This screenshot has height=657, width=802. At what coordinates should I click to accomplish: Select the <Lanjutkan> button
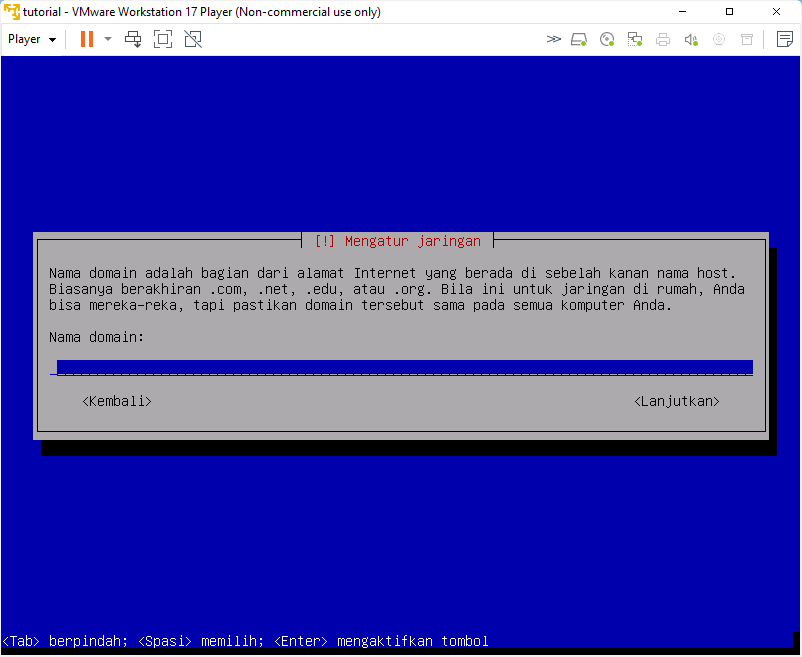click(x=677, y=401)
